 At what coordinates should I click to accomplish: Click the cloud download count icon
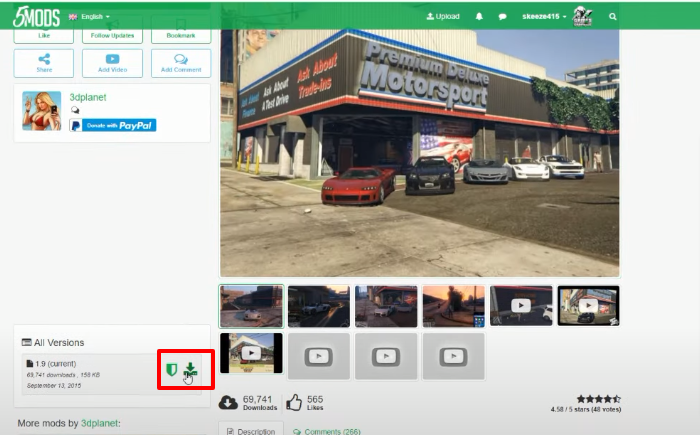point(228,402)
